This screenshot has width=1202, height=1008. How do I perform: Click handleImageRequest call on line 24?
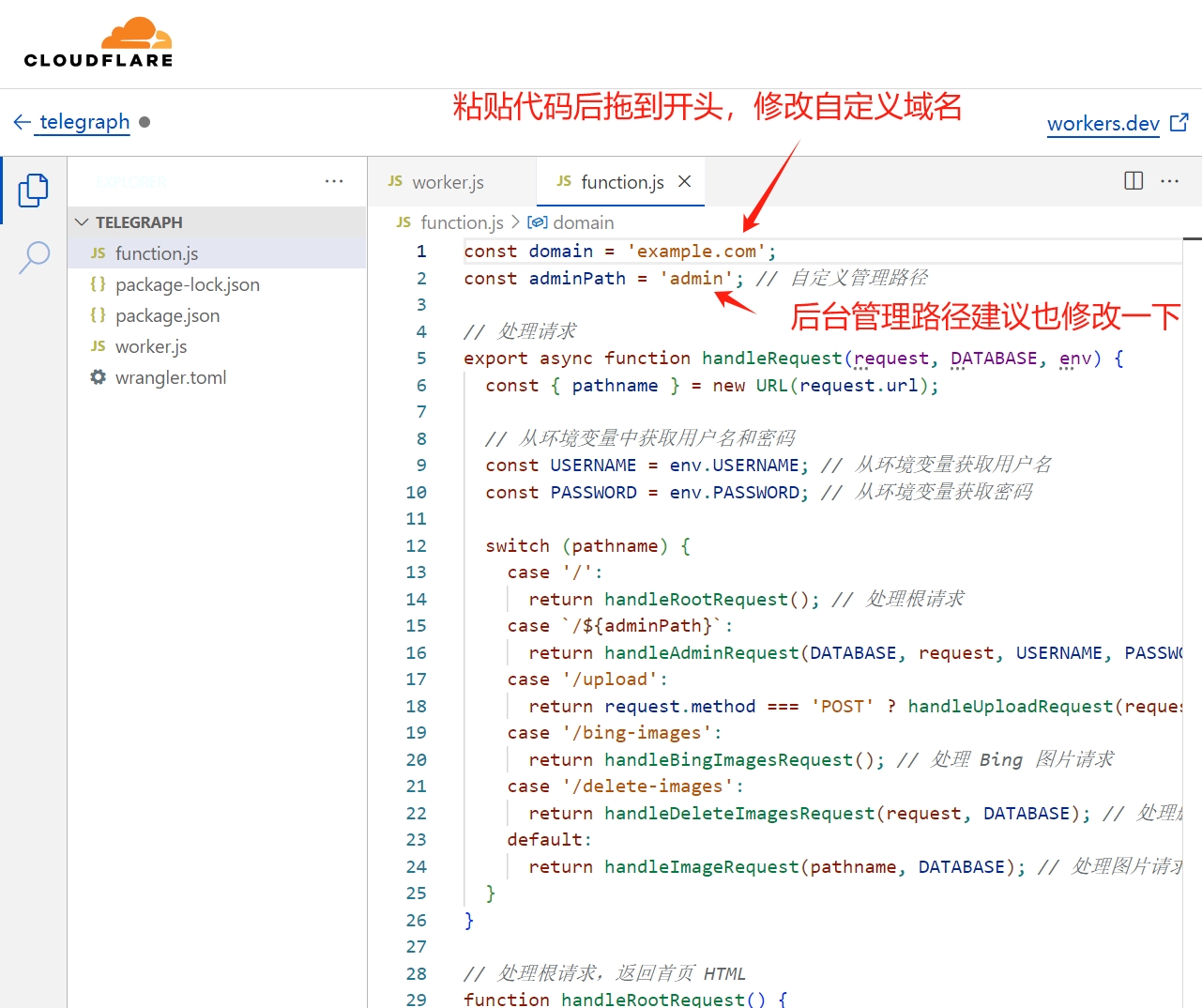pos(702,867)
